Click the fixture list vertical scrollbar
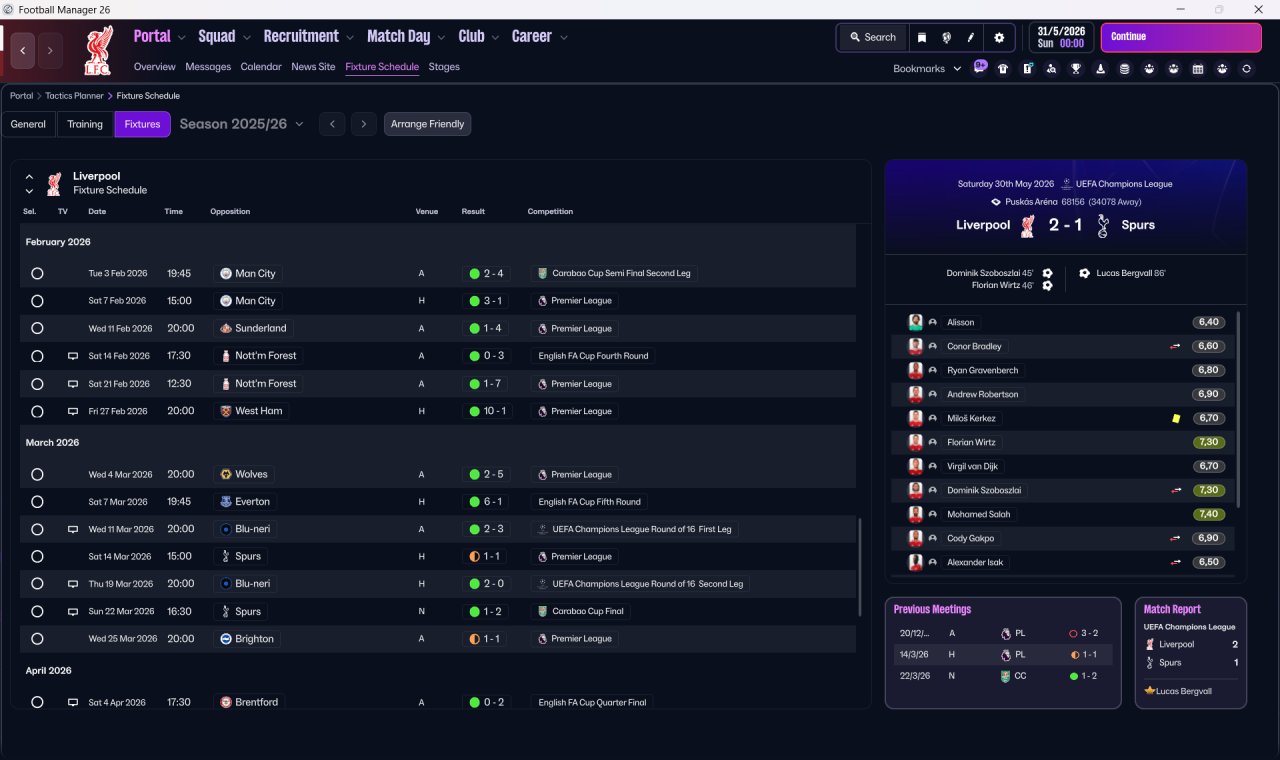 pos(860,566)
